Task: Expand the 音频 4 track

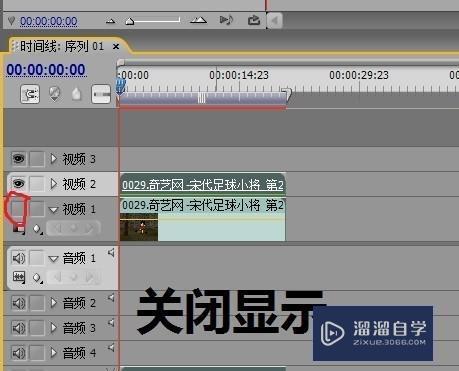Action: (x=53, y=353)
